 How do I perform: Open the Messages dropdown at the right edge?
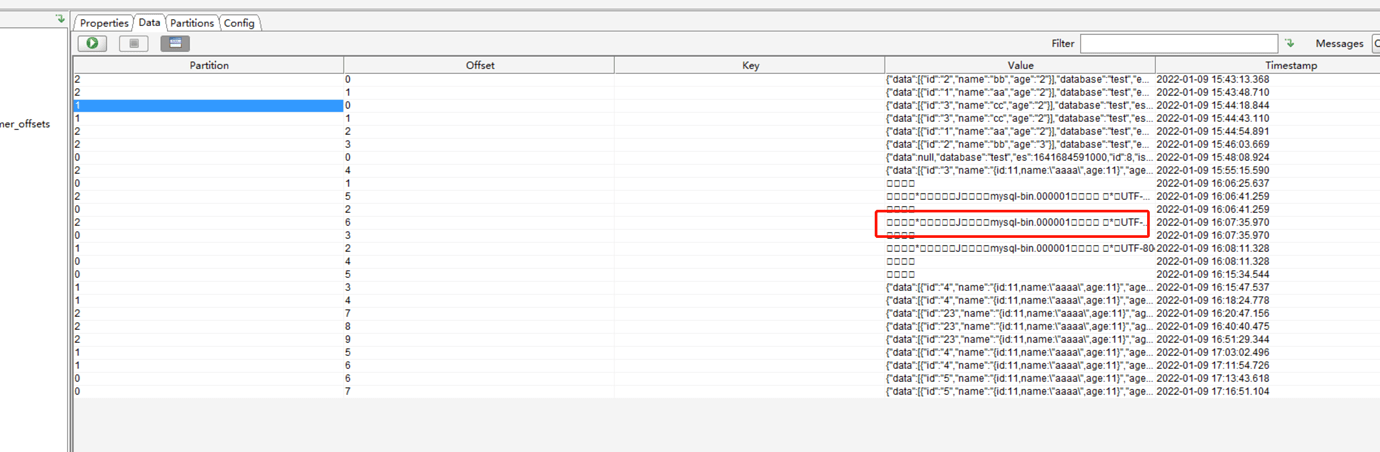tap(1375, 43)
